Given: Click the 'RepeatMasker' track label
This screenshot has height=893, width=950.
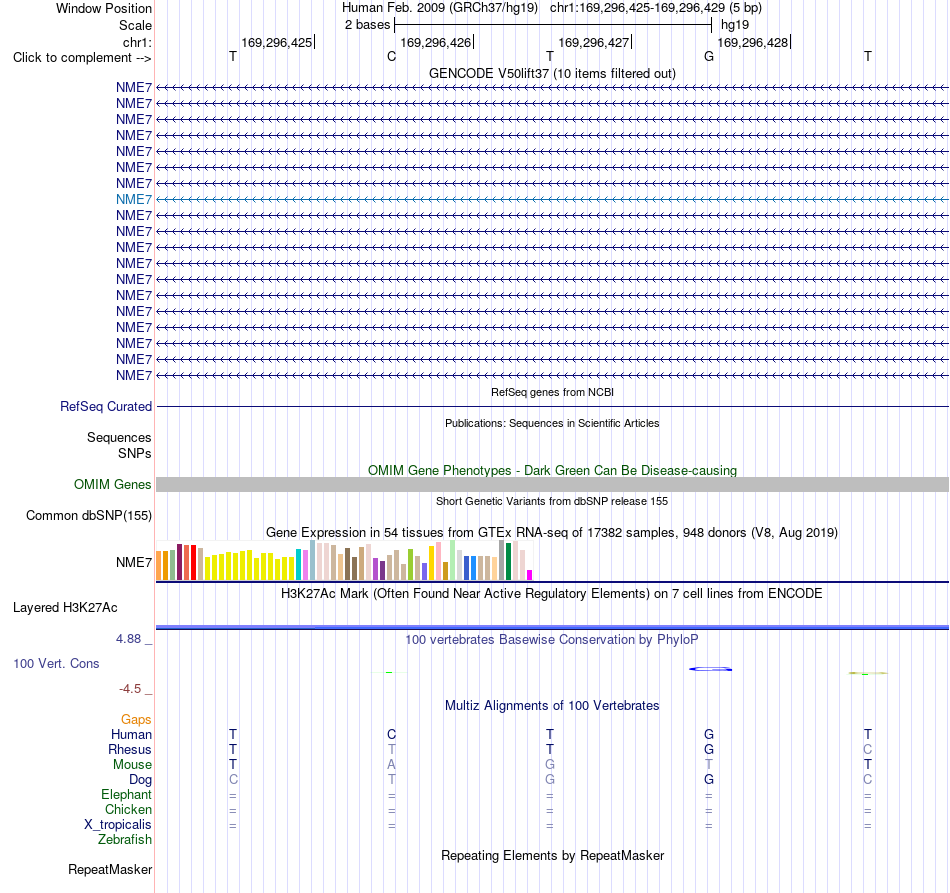Looking at the screenshot, I should [110, 869].
